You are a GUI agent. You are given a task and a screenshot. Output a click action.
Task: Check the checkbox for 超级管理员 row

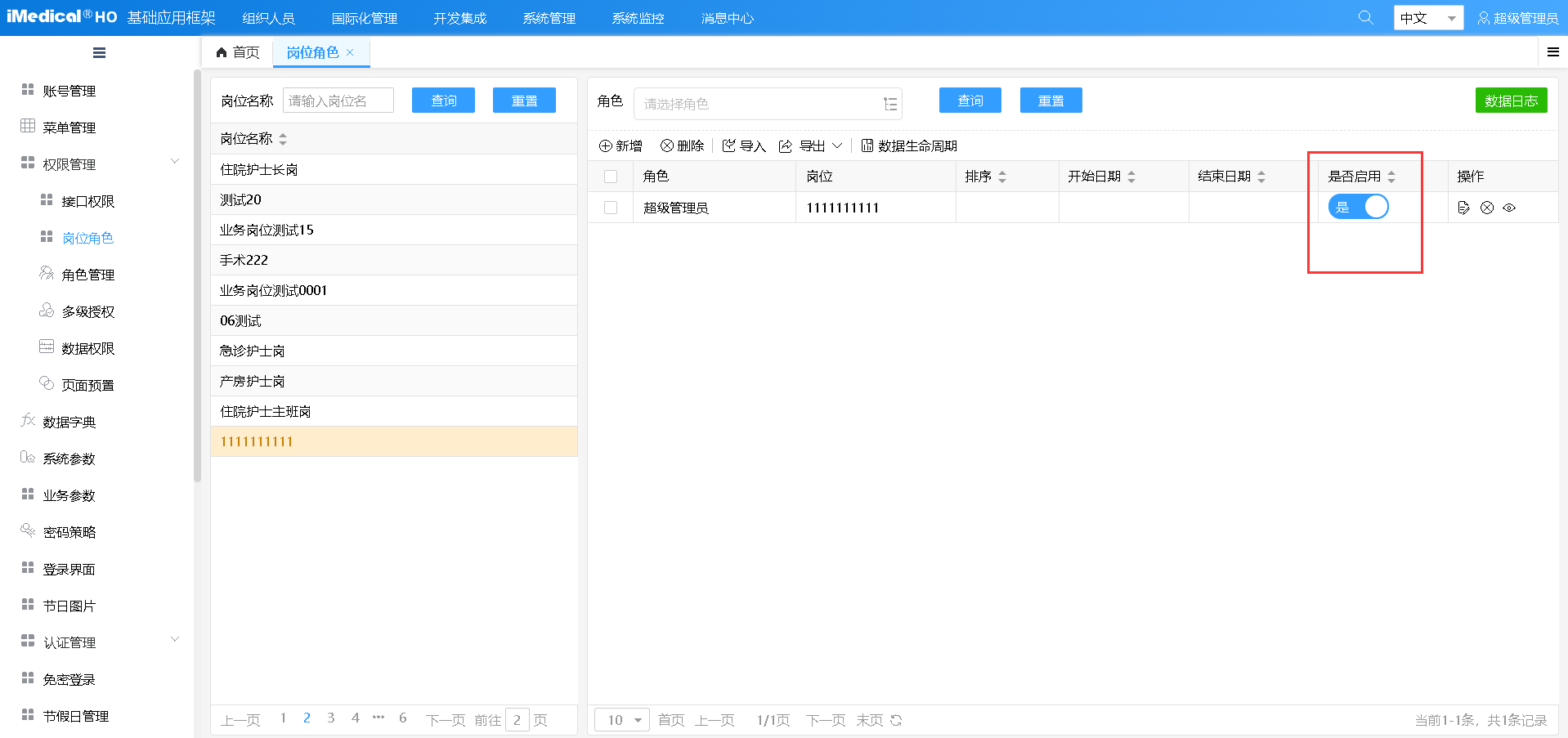coord(611,208)
